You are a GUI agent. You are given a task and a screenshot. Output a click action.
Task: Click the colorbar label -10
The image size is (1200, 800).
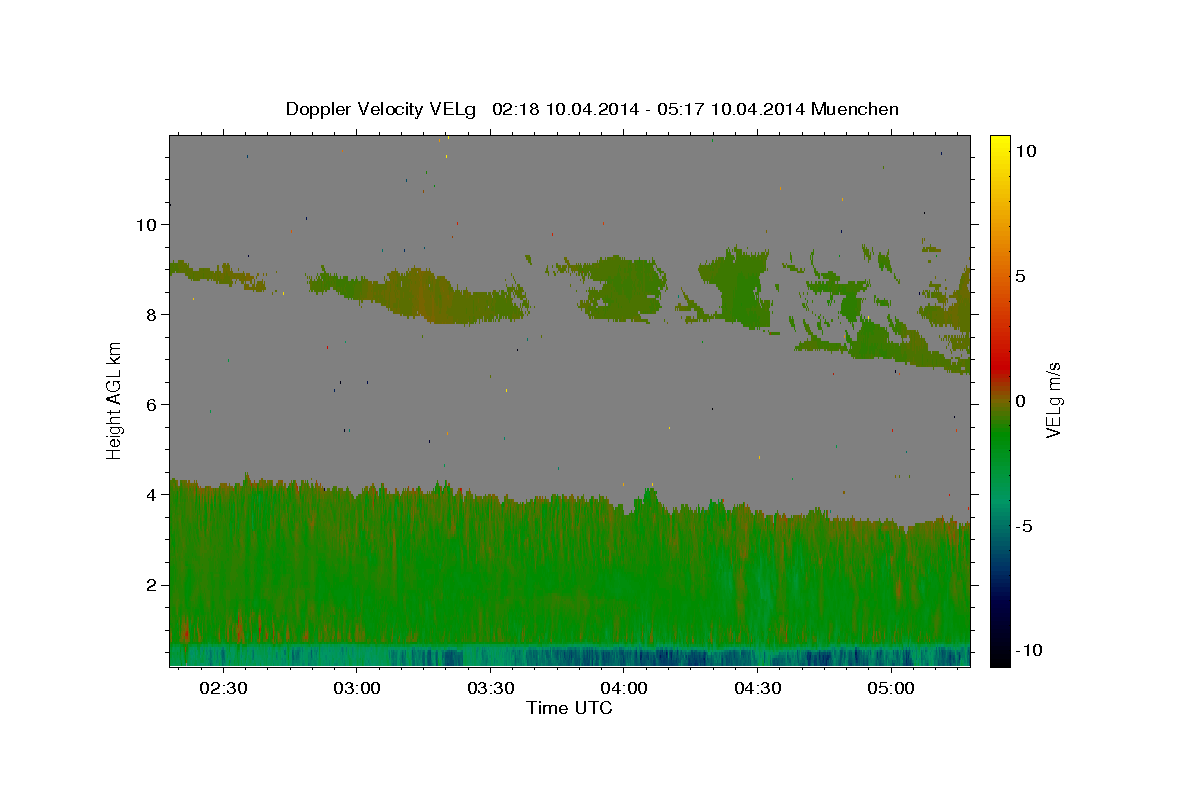coord(1028,650)
